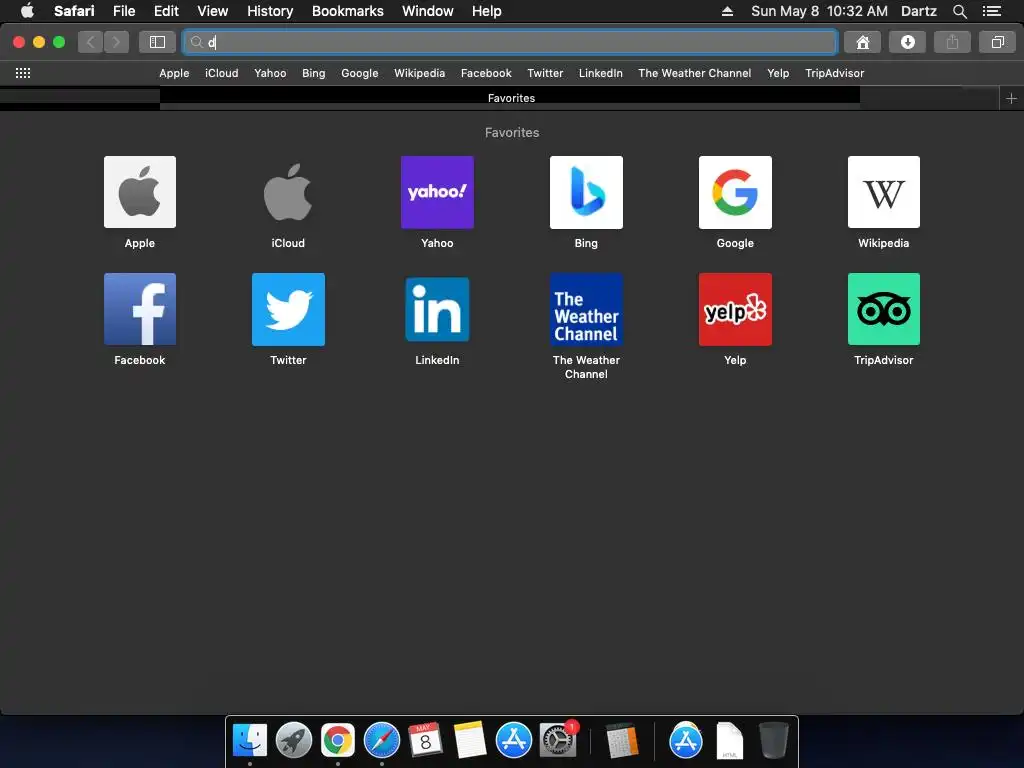1024x768 pixels.
Task: Open Launchpad rocket in the Dock
Action: click(294, 741)
